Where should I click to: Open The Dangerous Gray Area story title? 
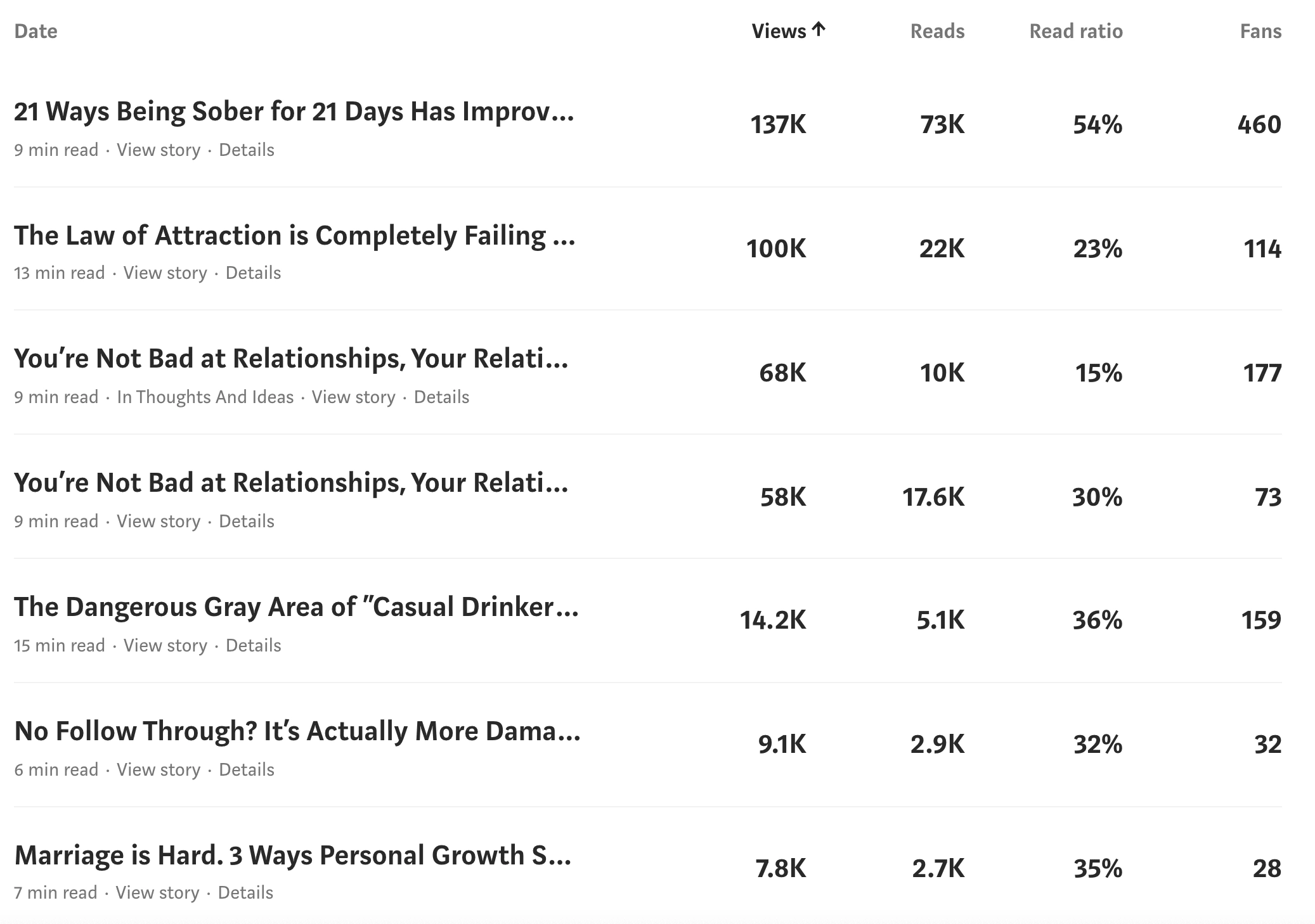(x=297, y=607)
